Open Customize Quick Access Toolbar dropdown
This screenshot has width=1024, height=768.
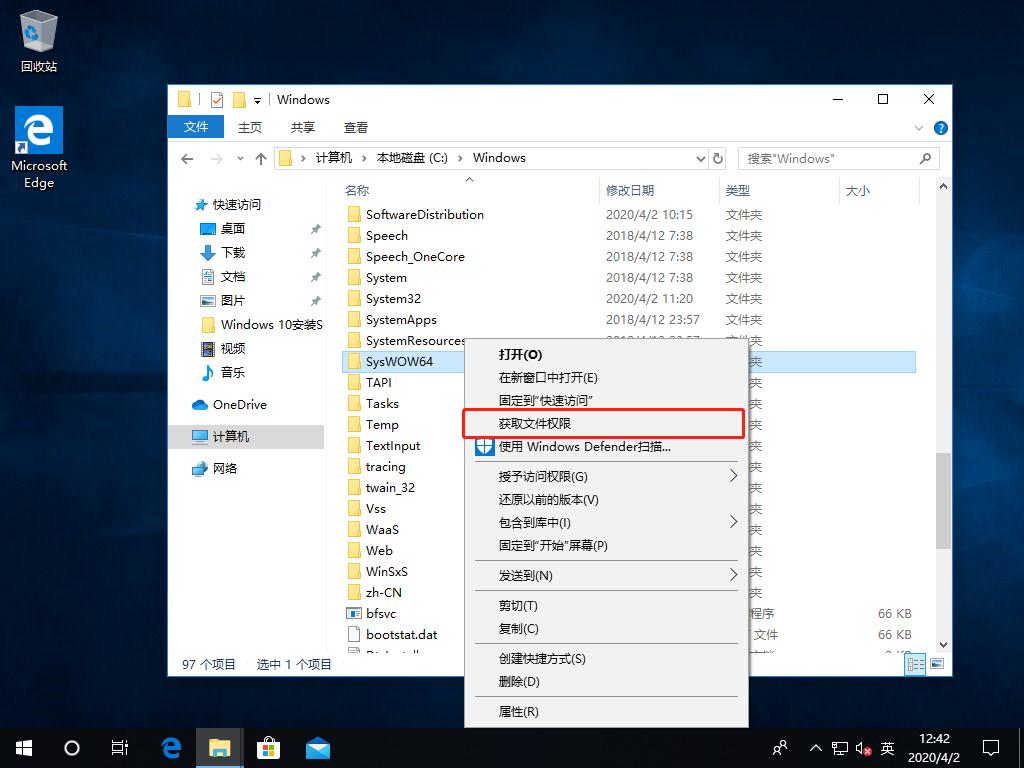(257, 101)
